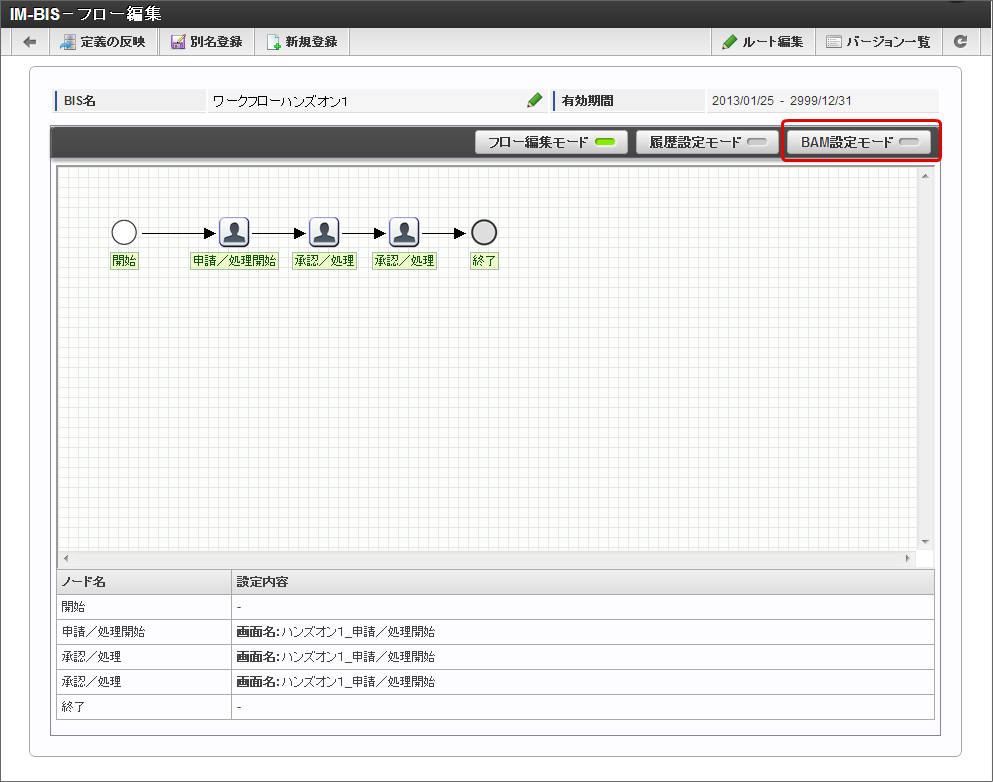Select the 開始 start node circle
The image size is (993, 782).
[x=124, y=233]
